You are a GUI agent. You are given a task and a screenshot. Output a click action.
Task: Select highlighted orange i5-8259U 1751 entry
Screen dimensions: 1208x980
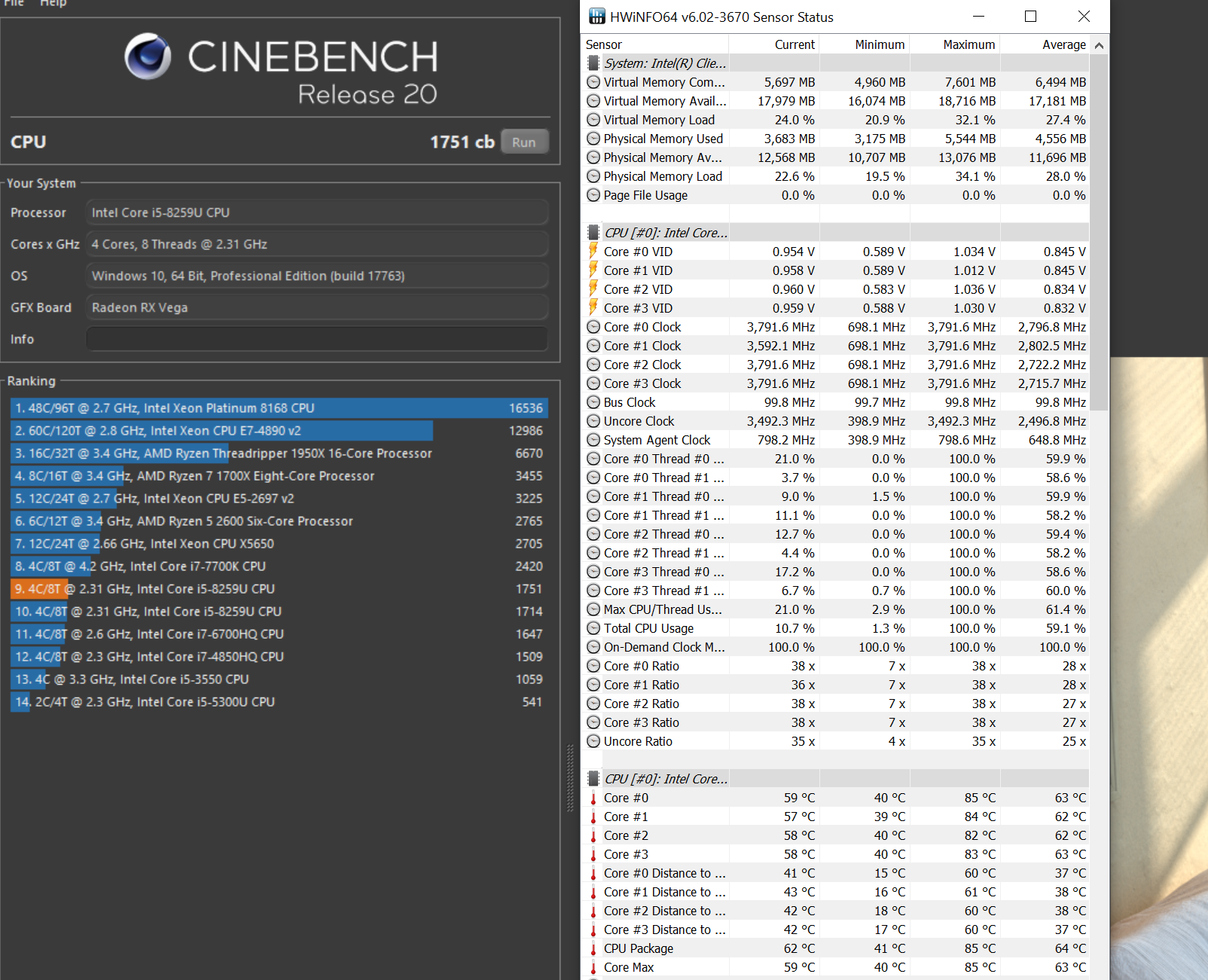(x=279, y=589)
